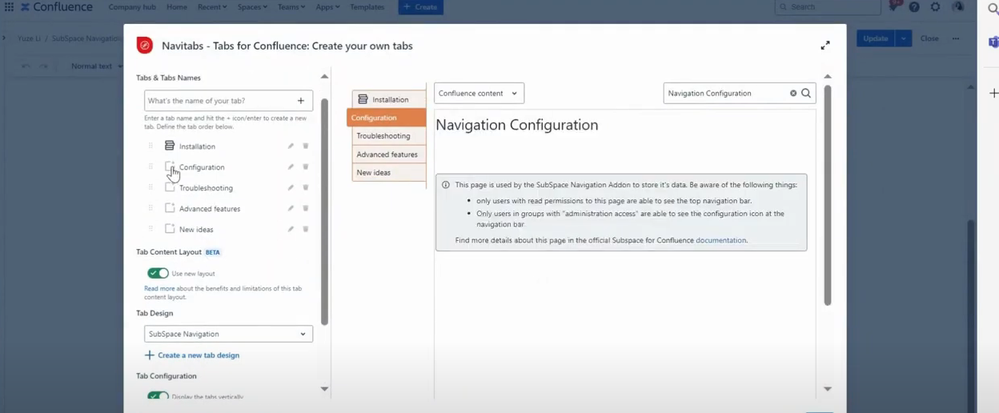Select the New ideas preview tab
The image size is (999, 413).
click(x=389, y=172)
